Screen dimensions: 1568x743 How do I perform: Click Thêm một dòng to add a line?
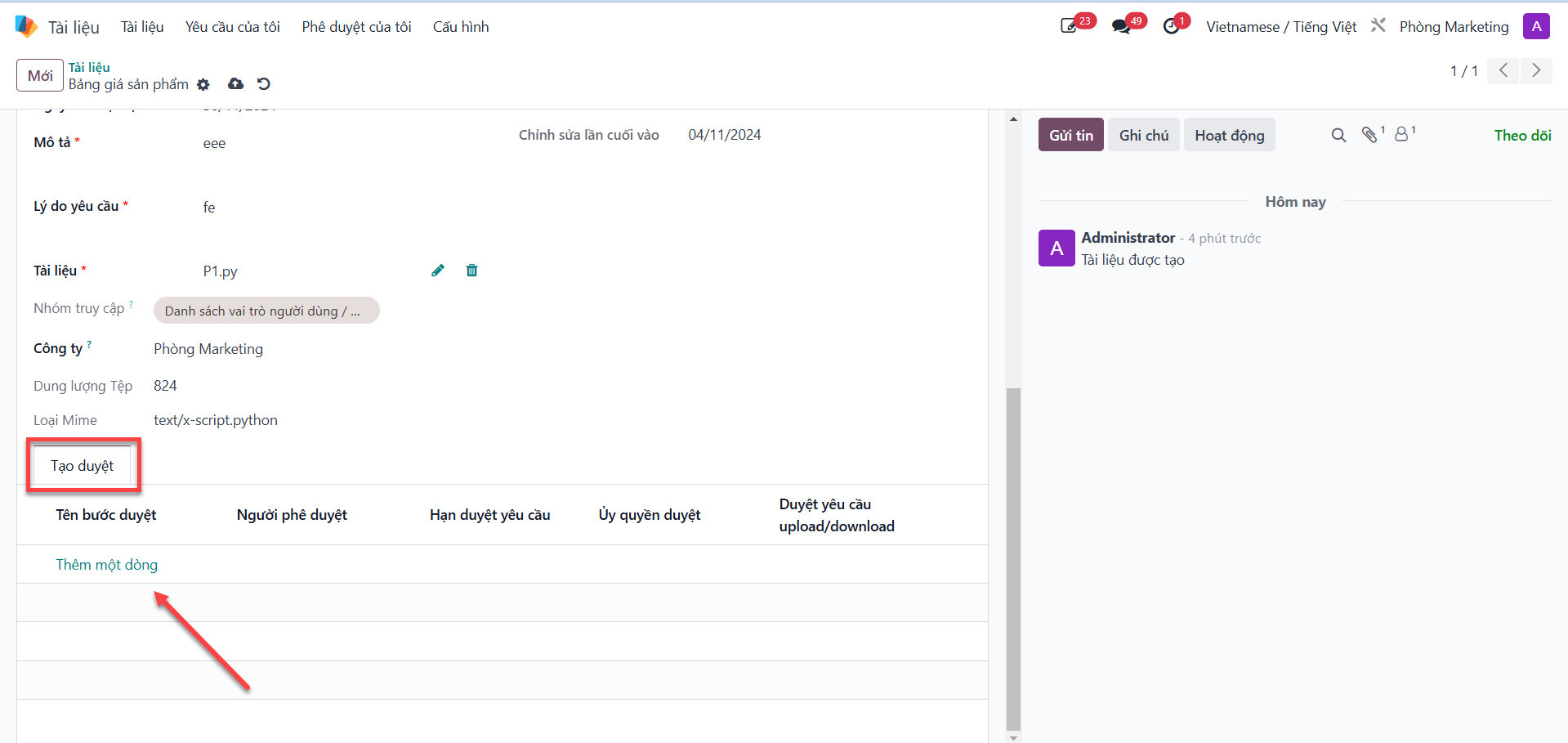pos(107,565)
